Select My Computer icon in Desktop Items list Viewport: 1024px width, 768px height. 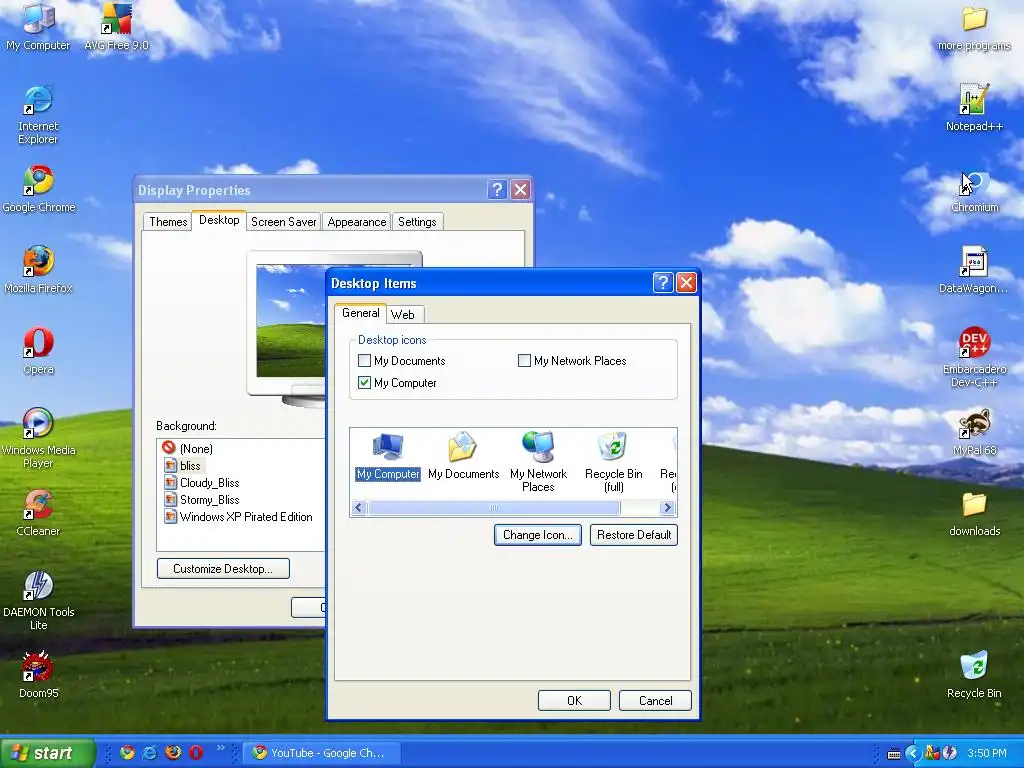388,456
